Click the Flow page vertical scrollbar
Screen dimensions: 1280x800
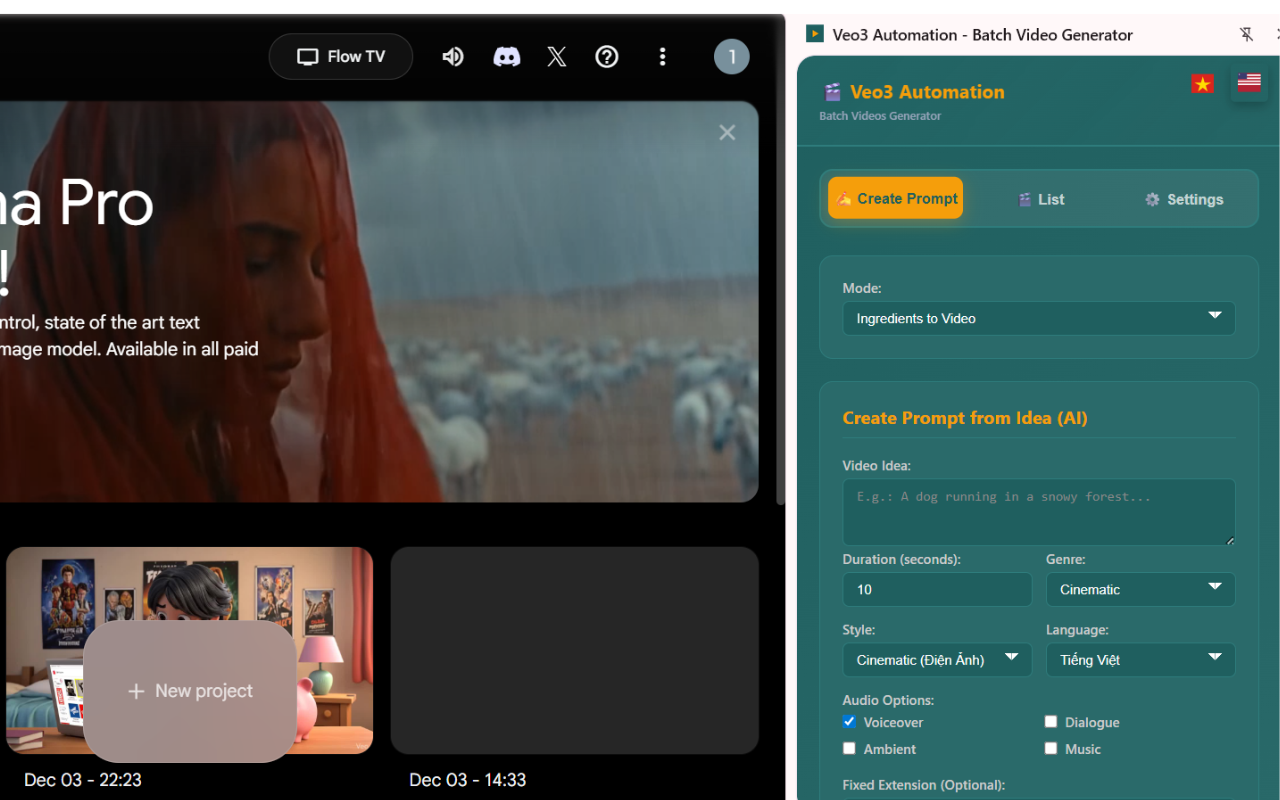780,260
